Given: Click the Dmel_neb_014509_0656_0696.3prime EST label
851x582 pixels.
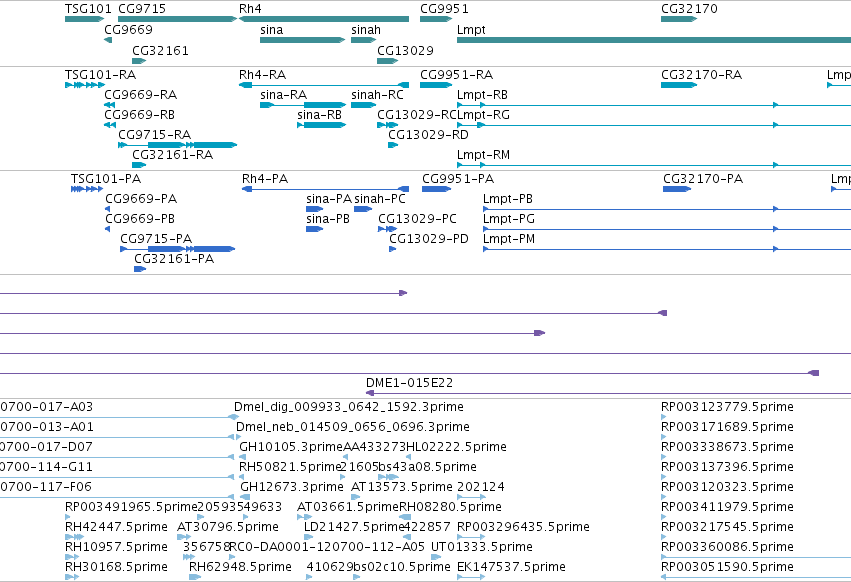Looking at the screenshot, I should tap(353, 427).
